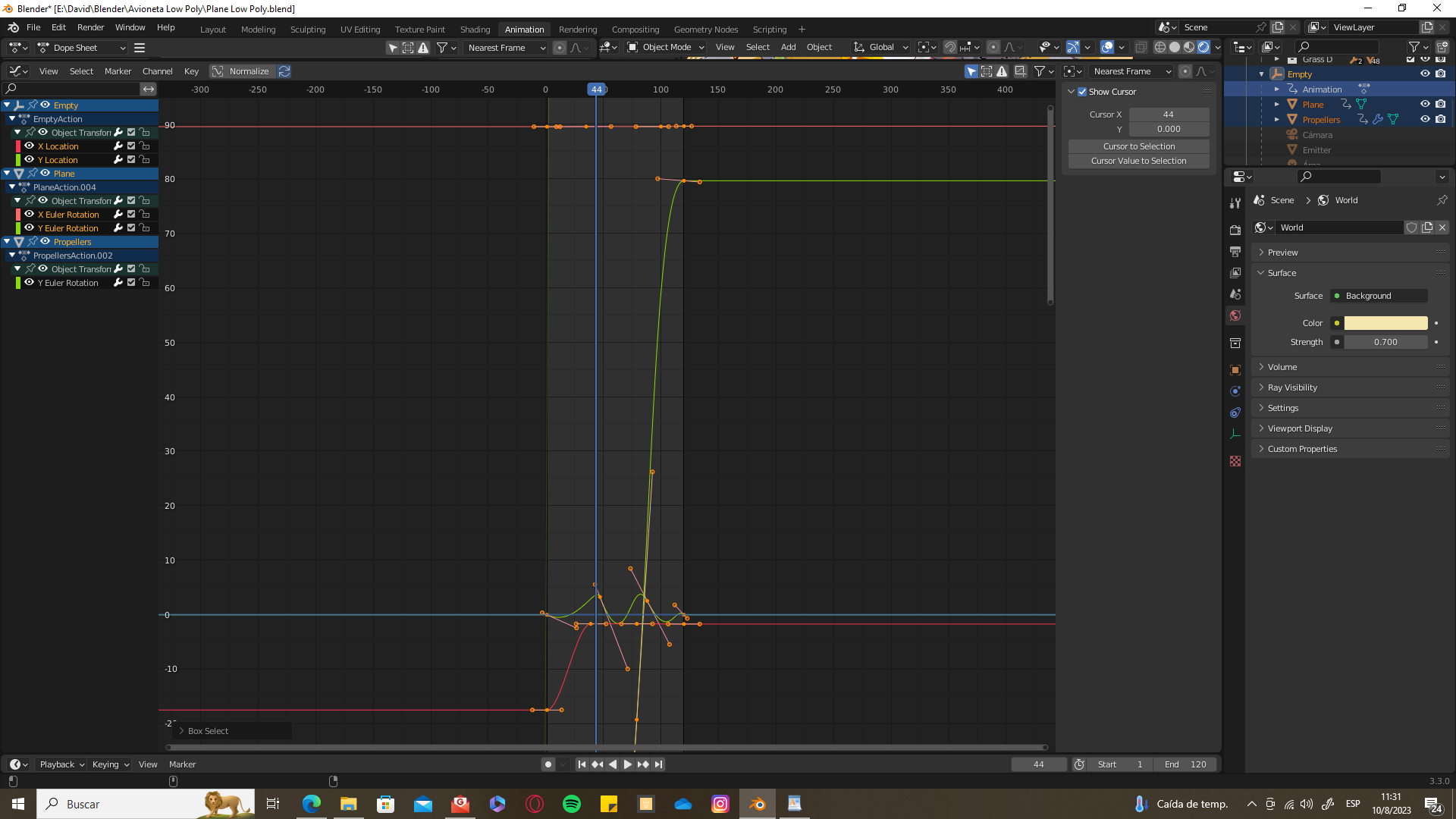Click the fake user shield icon for World
The image size is (1456, 819).
point(1411,227)
